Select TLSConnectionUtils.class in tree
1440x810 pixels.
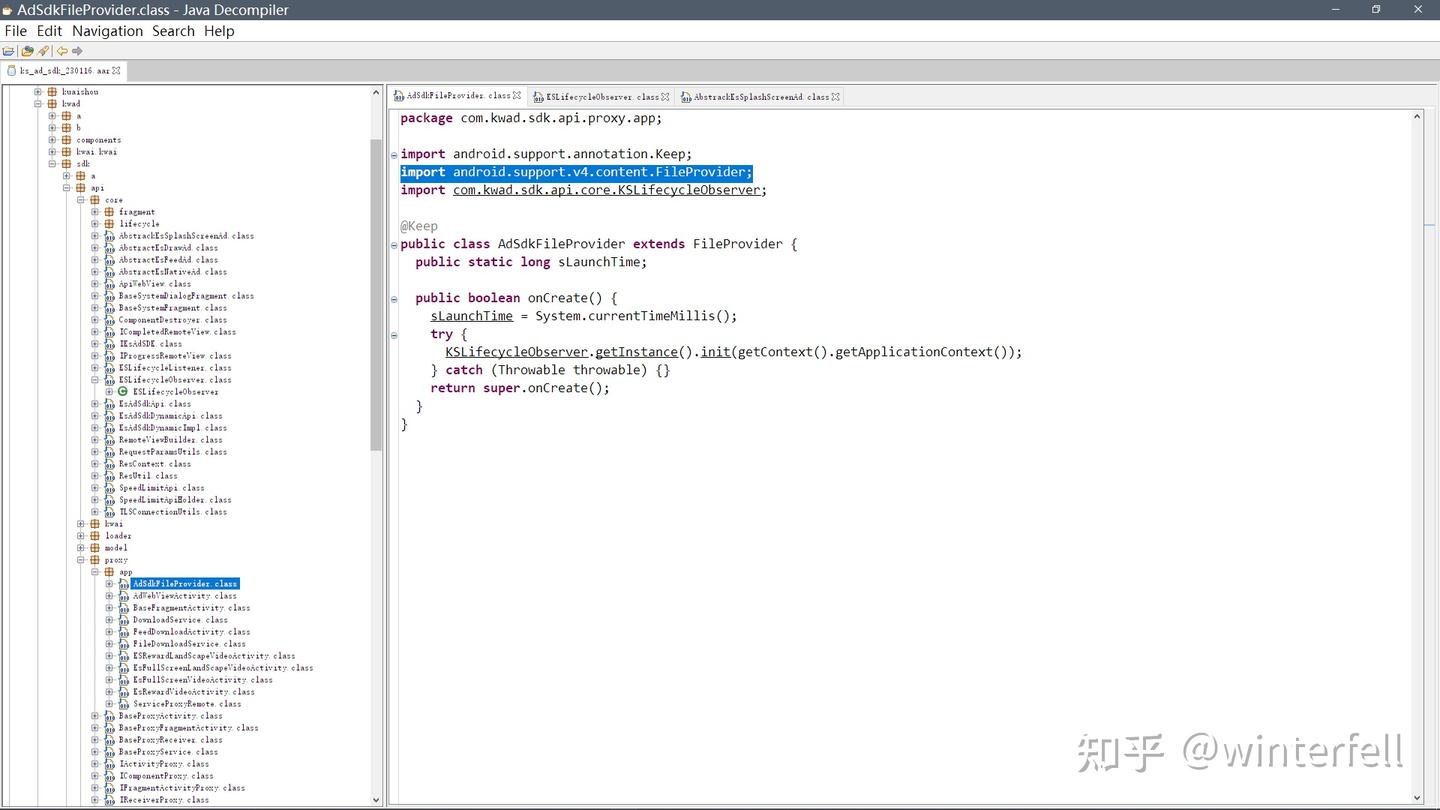coord(173,512)
